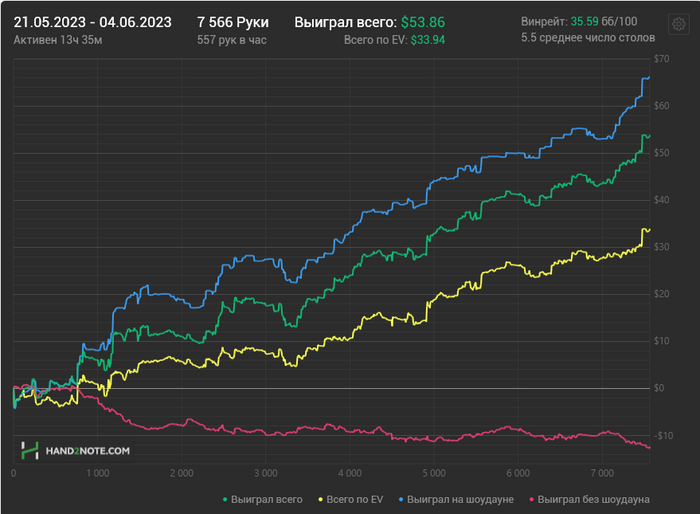Image resolution: width=700 pixels, height=514 pixels.
Task: Click the total winnings value $53.86
Action: click(x=423, y=22)
